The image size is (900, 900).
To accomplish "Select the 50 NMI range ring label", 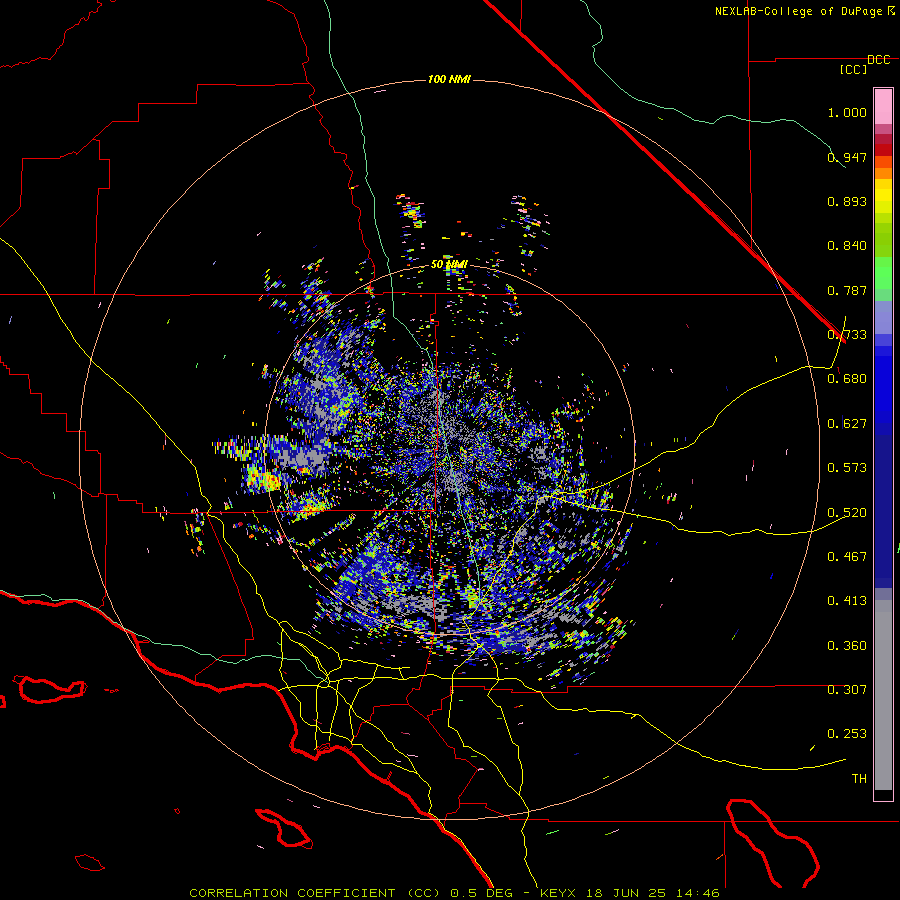I will tap(449, 265).
